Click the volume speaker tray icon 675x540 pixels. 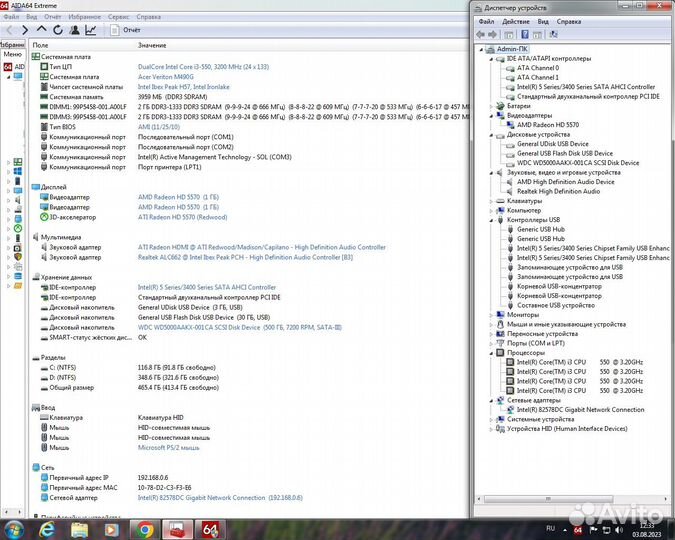point(619,530)
